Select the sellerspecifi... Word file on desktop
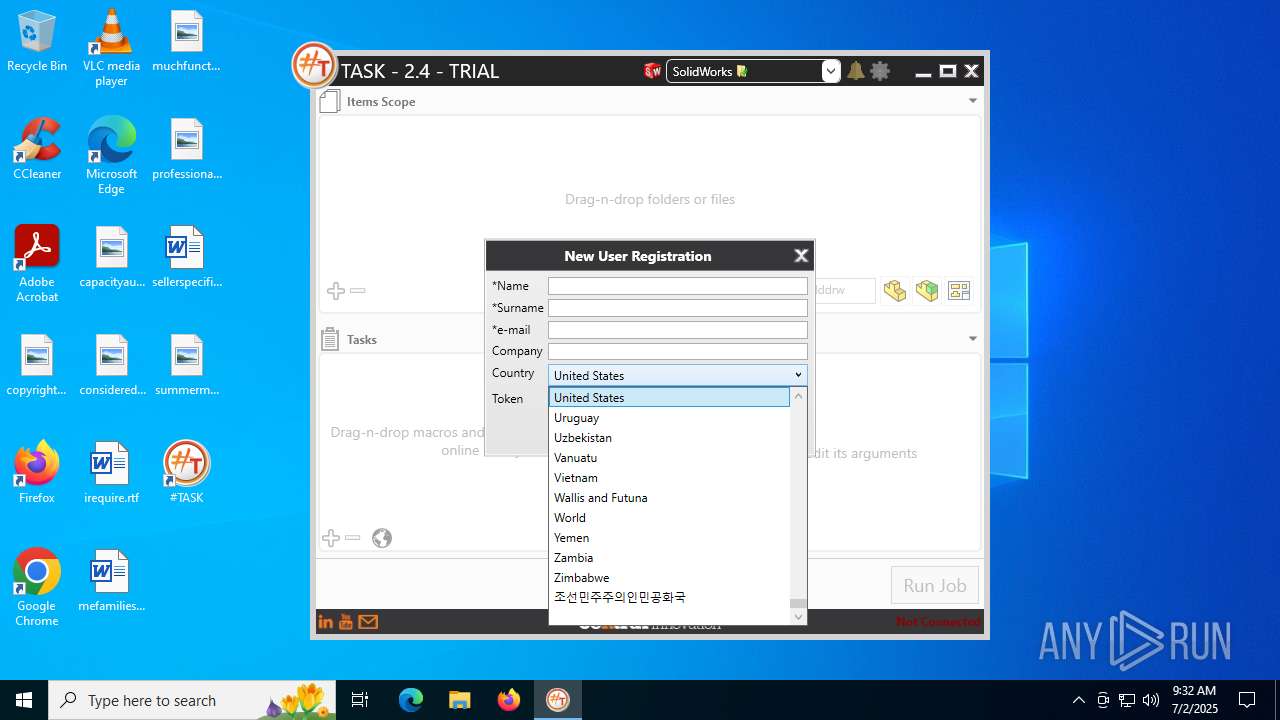This screenshot has width=1280, height=720. pyautogui.click(x=186, y=258)
